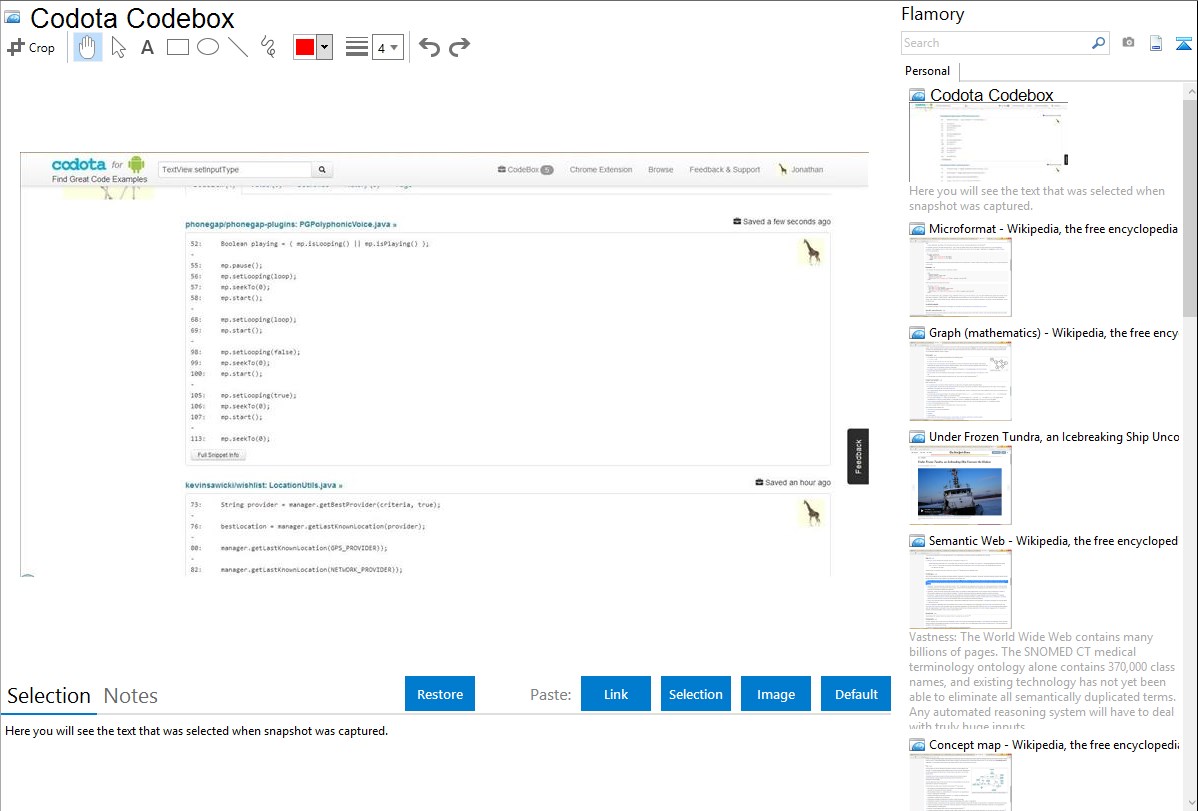The image size is (1198, 811).
Task: Click the Default paste button
Action: [856, 694]
